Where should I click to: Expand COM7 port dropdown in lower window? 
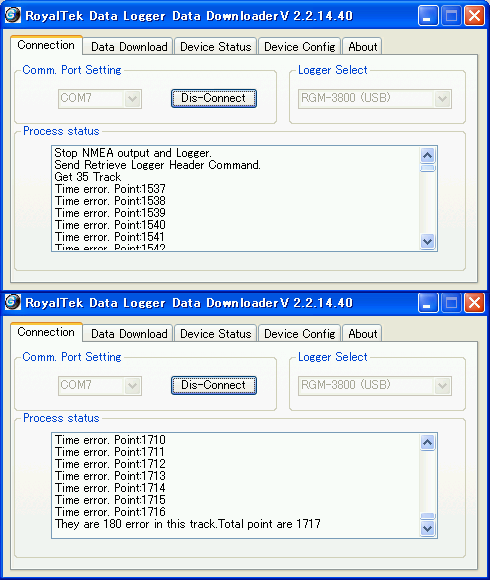(x=132, y=386)
